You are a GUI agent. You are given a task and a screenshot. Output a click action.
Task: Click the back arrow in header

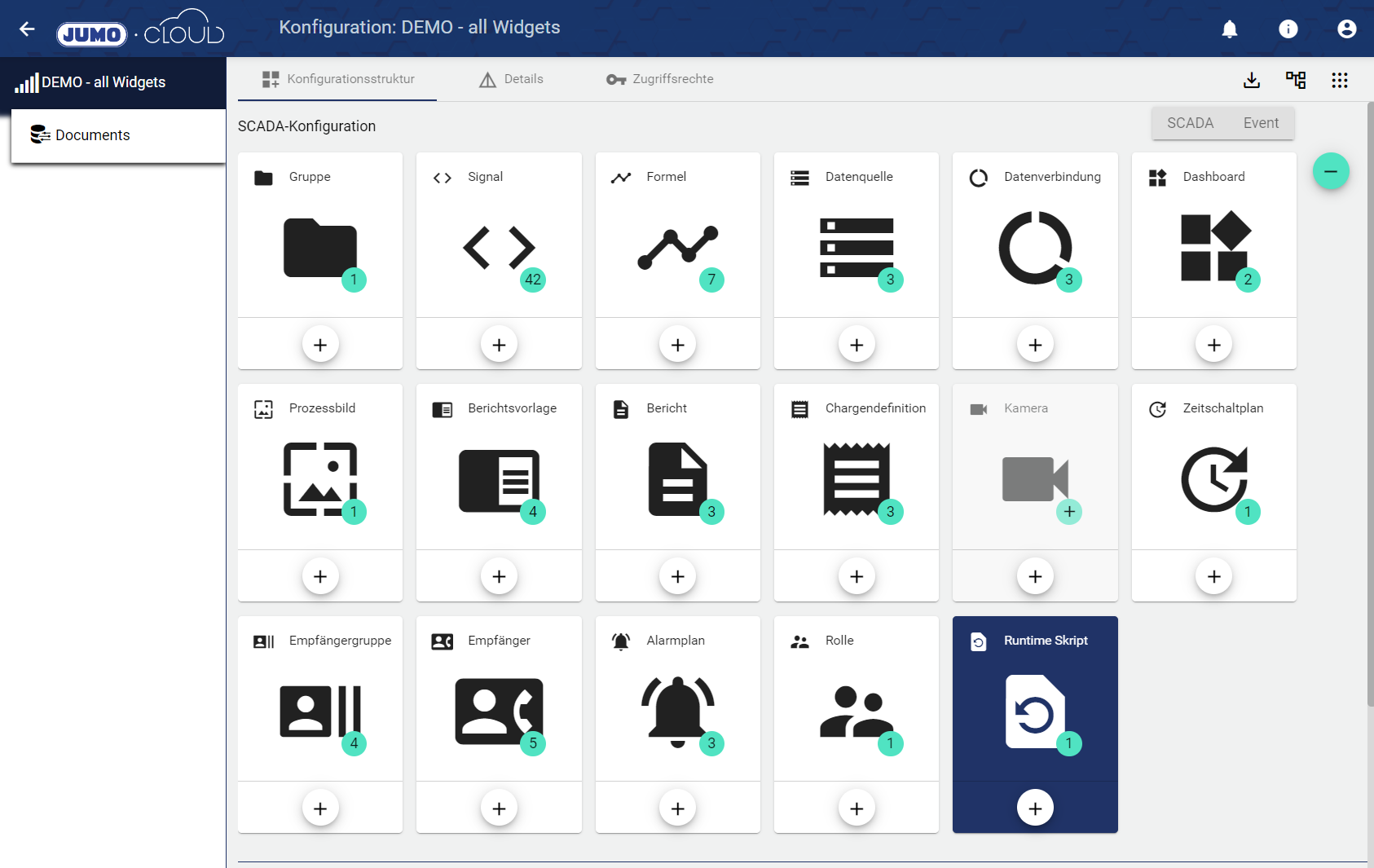pyautogui.click(x=28, y=29)
